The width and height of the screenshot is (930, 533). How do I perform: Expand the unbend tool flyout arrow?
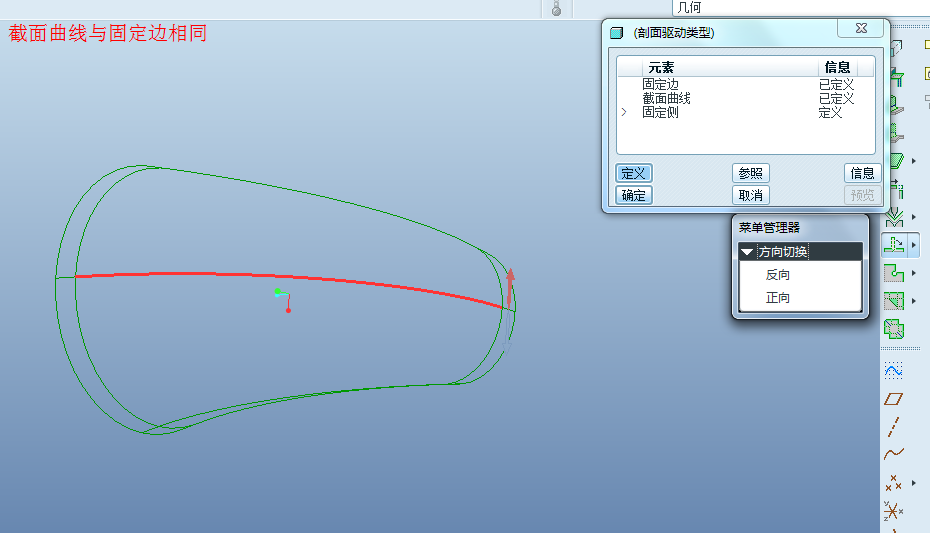tap(914, 245)
